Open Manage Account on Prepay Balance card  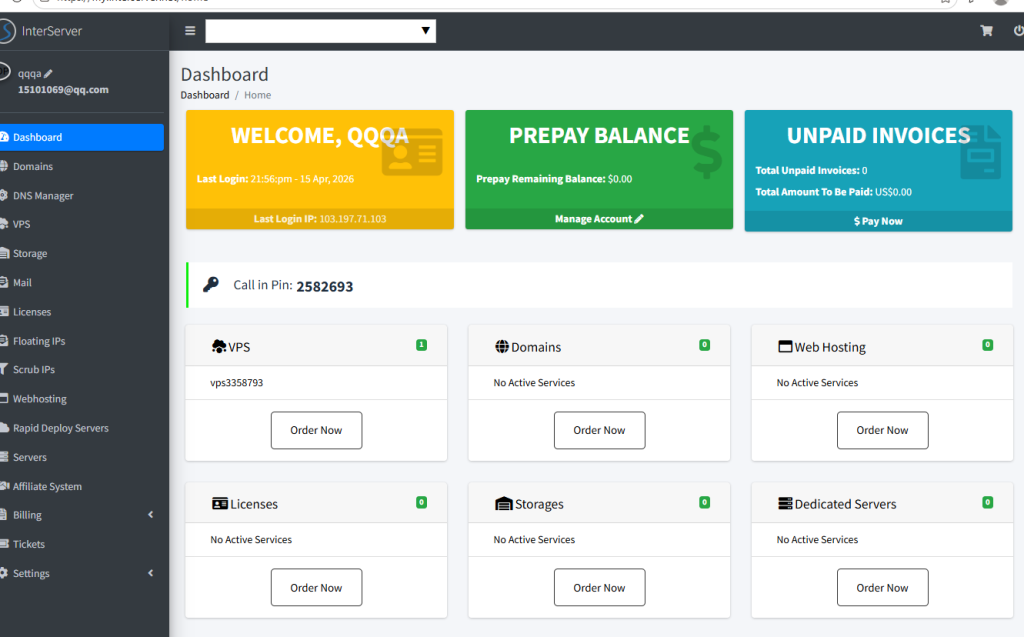[599, 219]
